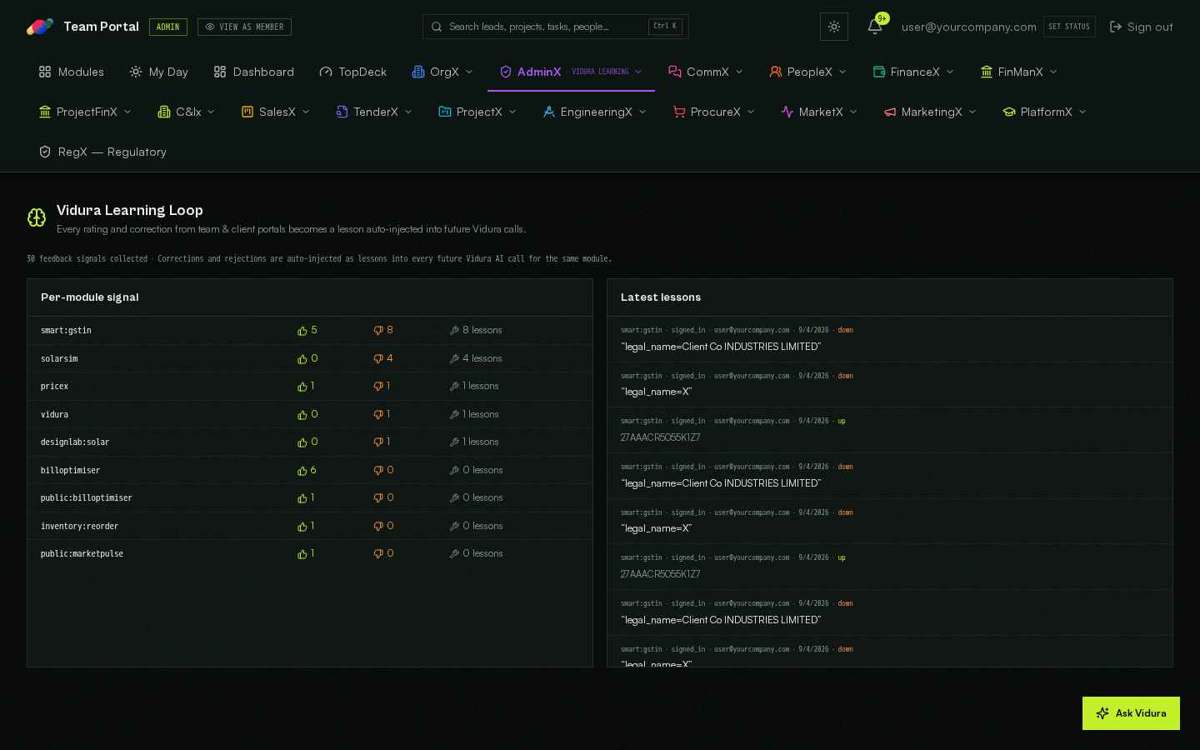Screen dimensions: 1200x750
Task: Expand the C&Ix dropdown chevron
Action: coord(211,112)
